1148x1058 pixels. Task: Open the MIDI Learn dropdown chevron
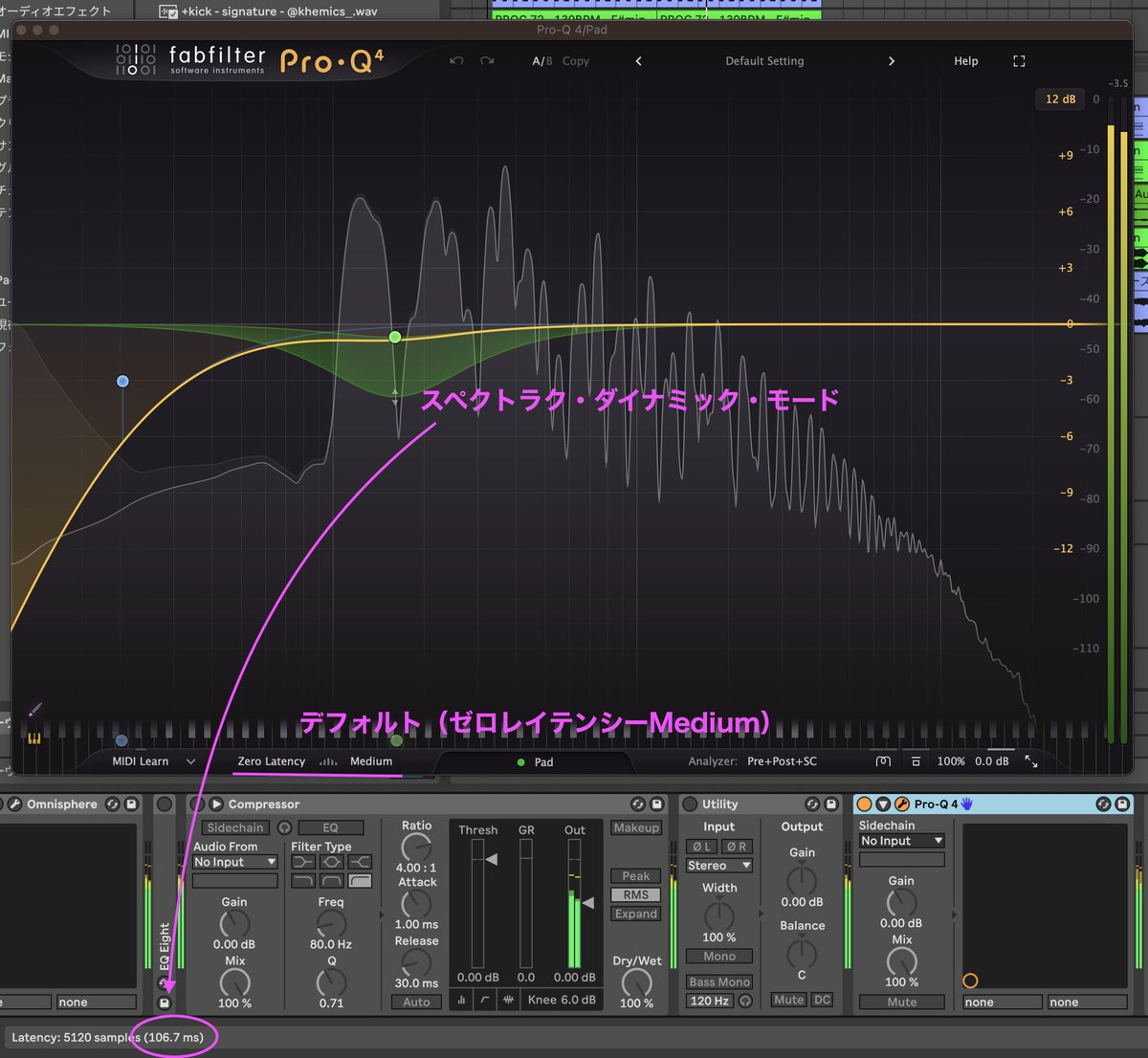tap(190, 761)
